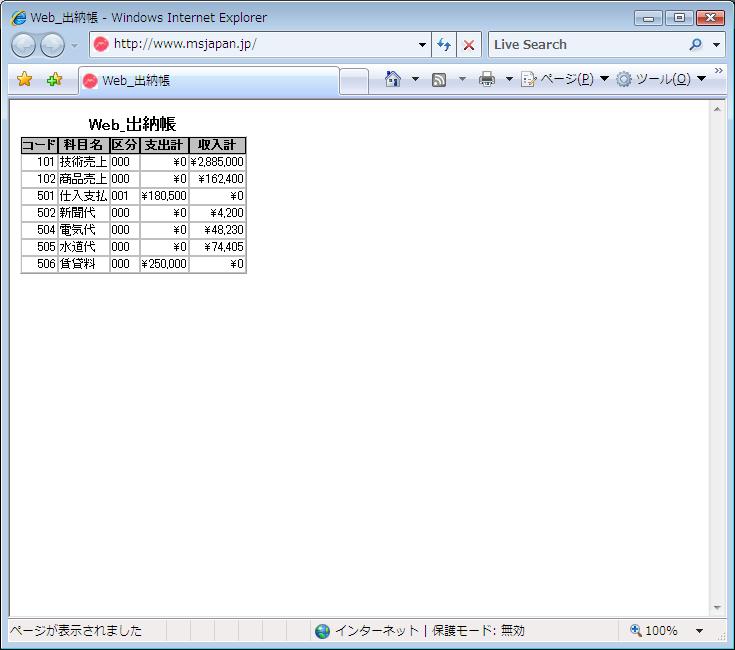Click the Home page icon
735x650 pixels.
[392, 79]
